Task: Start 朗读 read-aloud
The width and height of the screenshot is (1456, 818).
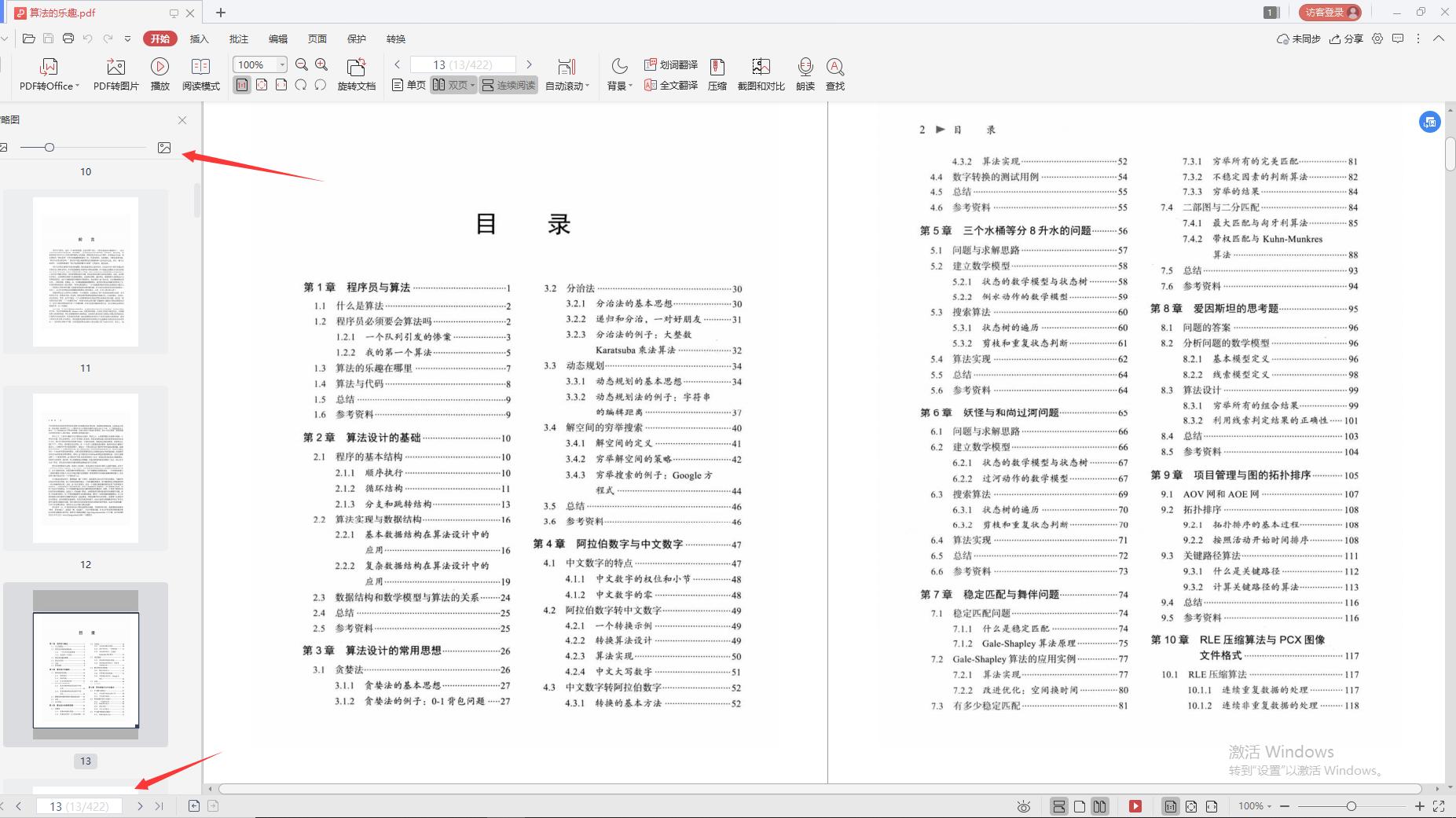Action: pyautogui.click(x=805, y=75)
